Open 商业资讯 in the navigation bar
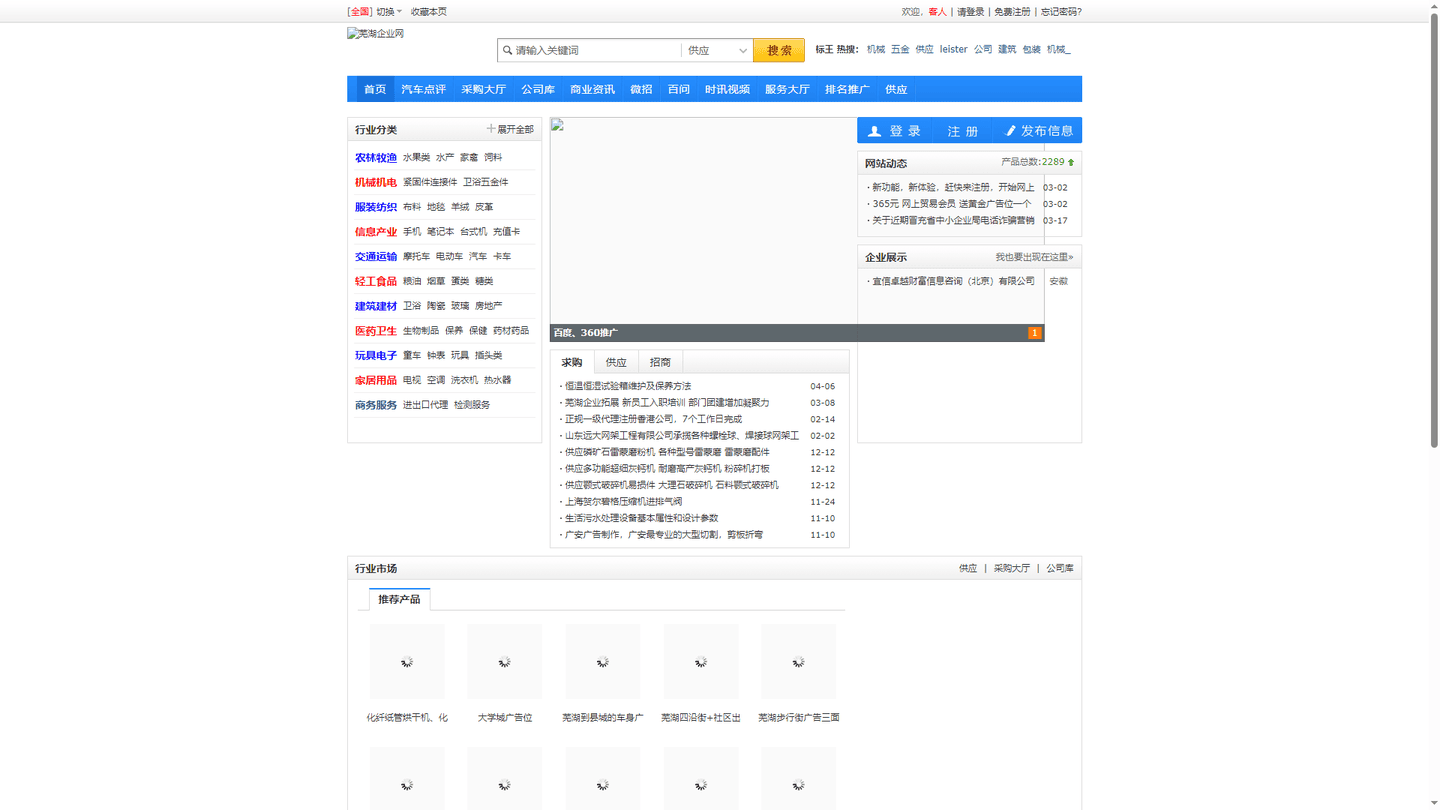 tap(592, 89)
